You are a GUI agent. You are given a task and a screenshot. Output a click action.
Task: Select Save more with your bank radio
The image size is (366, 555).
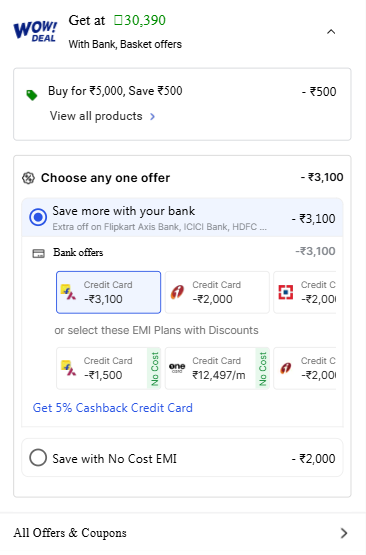tap(38, 217)
